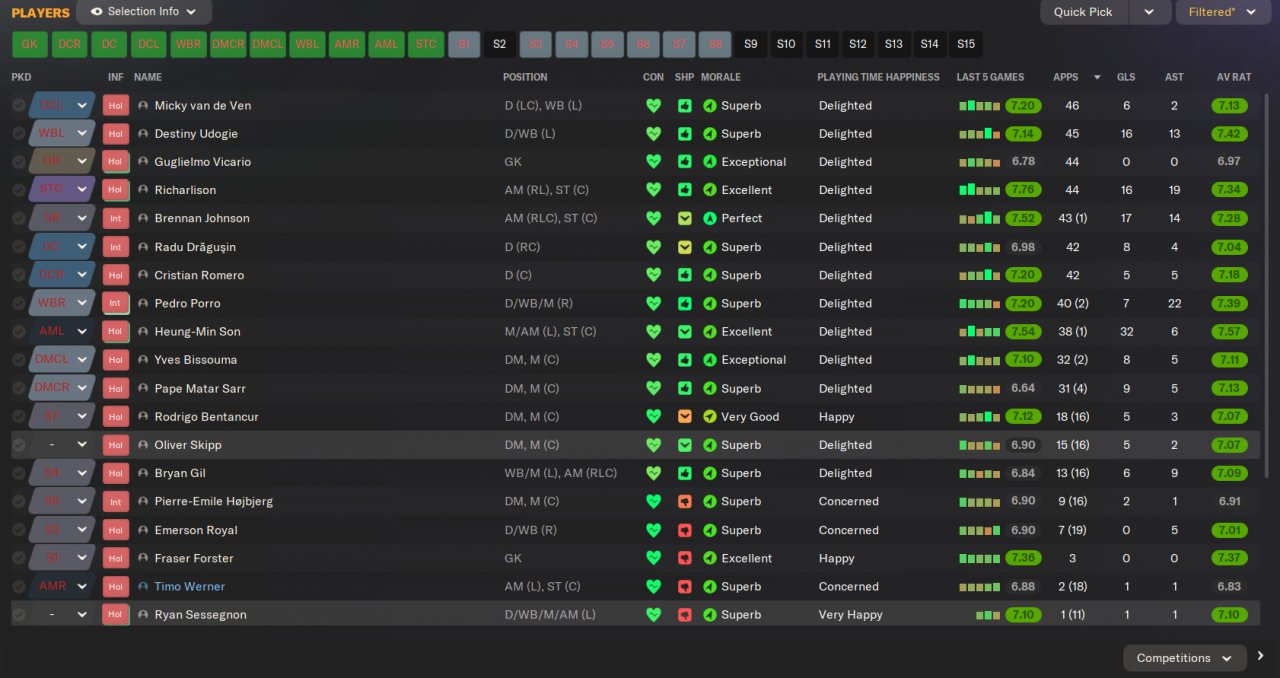This screenshot has height=678, width=1280.
Task: Sort by the AV RAT column header
Action: [1233, 77]
